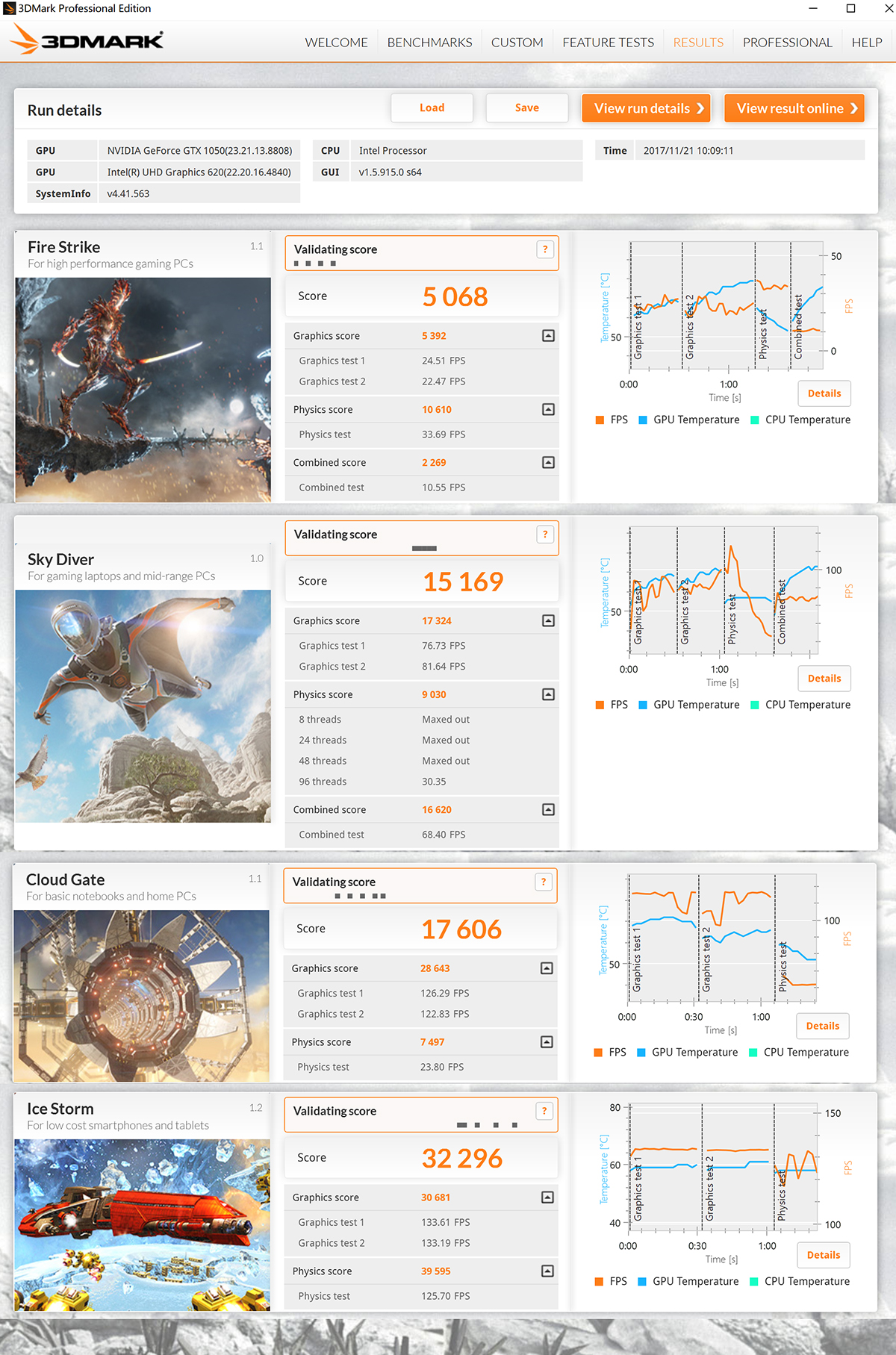Screen dimensions: 896x1355
Task: Open Sky Diver chart Details
Action: 824,679
